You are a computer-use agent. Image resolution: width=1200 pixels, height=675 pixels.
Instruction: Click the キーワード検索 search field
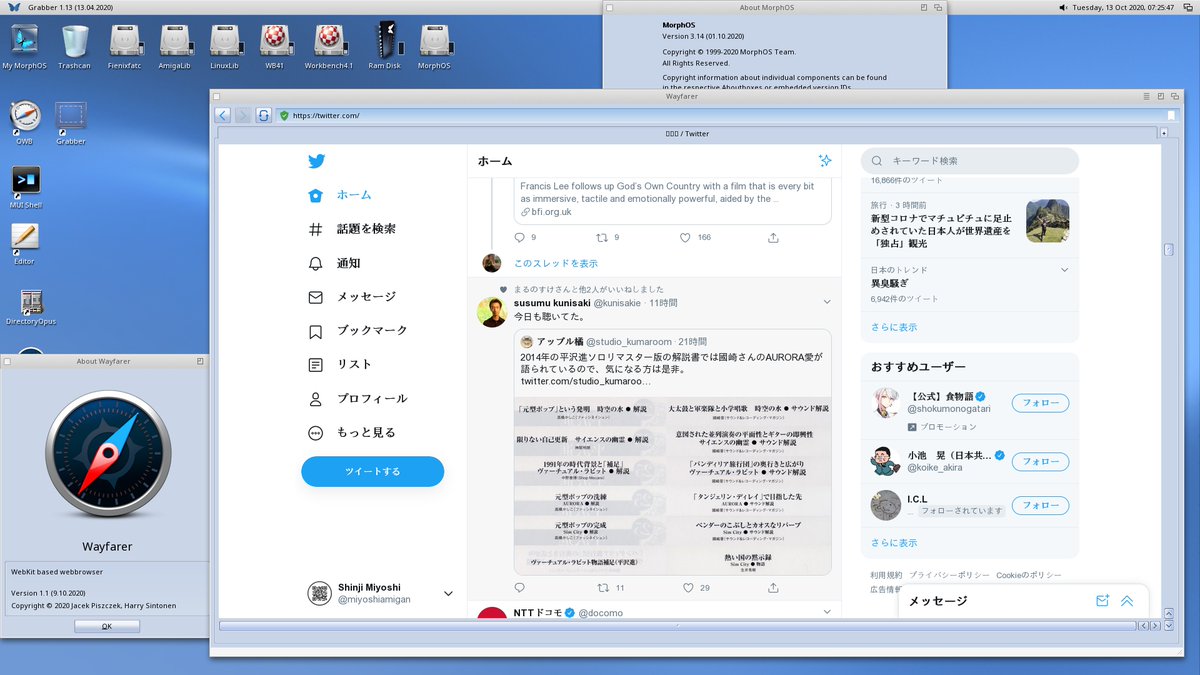(970, 161)
